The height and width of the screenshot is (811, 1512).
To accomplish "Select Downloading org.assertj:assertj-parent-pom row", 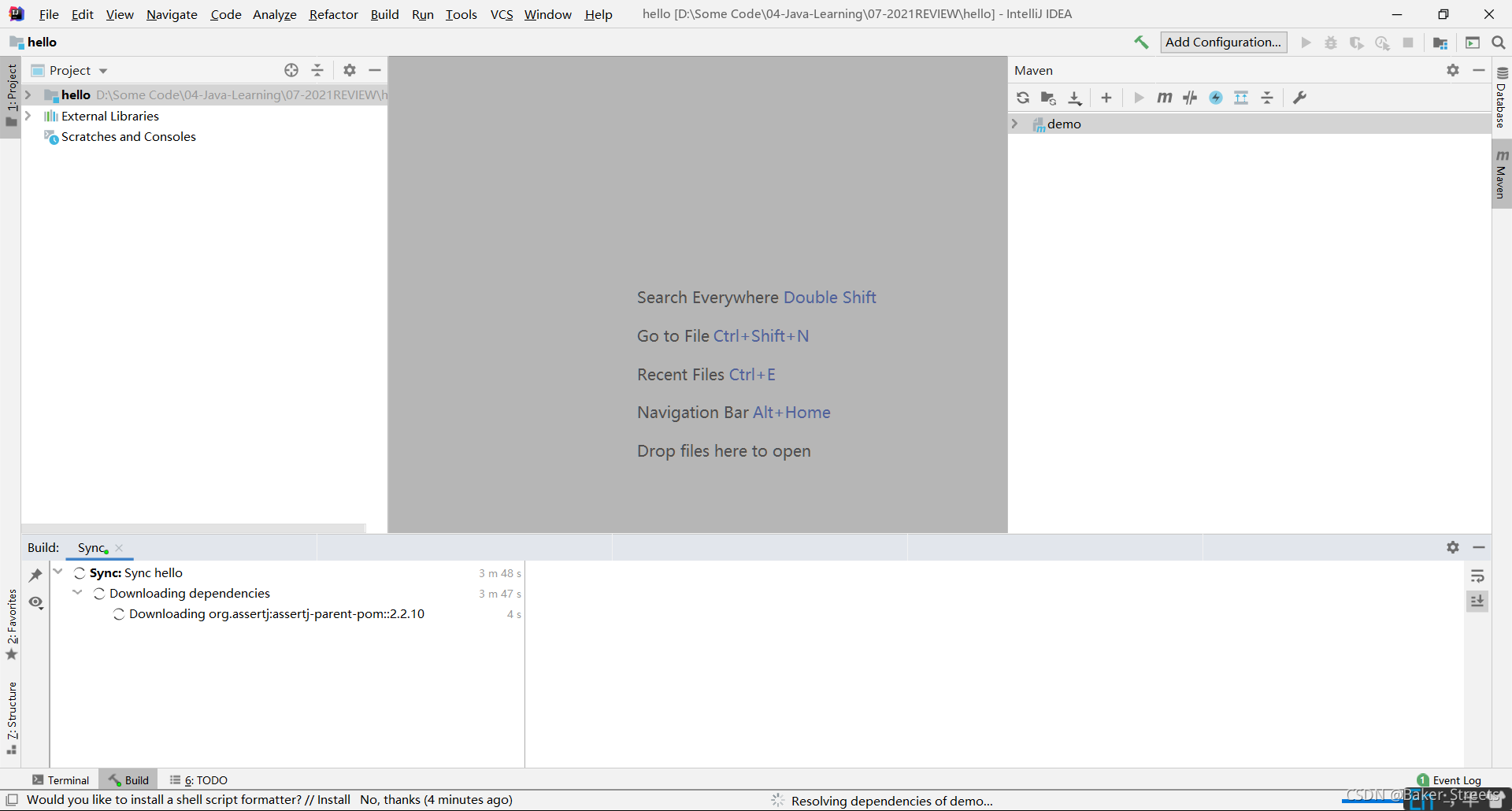I will click(287, 614).
